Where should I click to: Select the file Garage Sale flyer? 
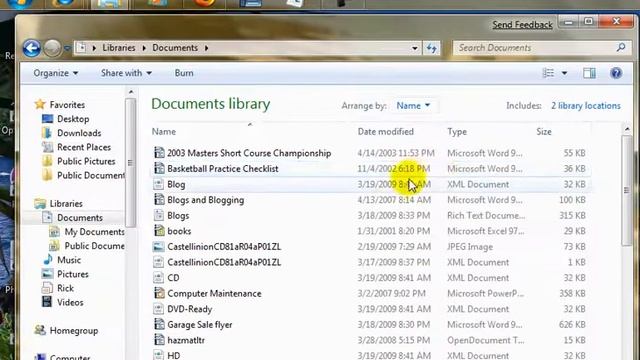200,324
